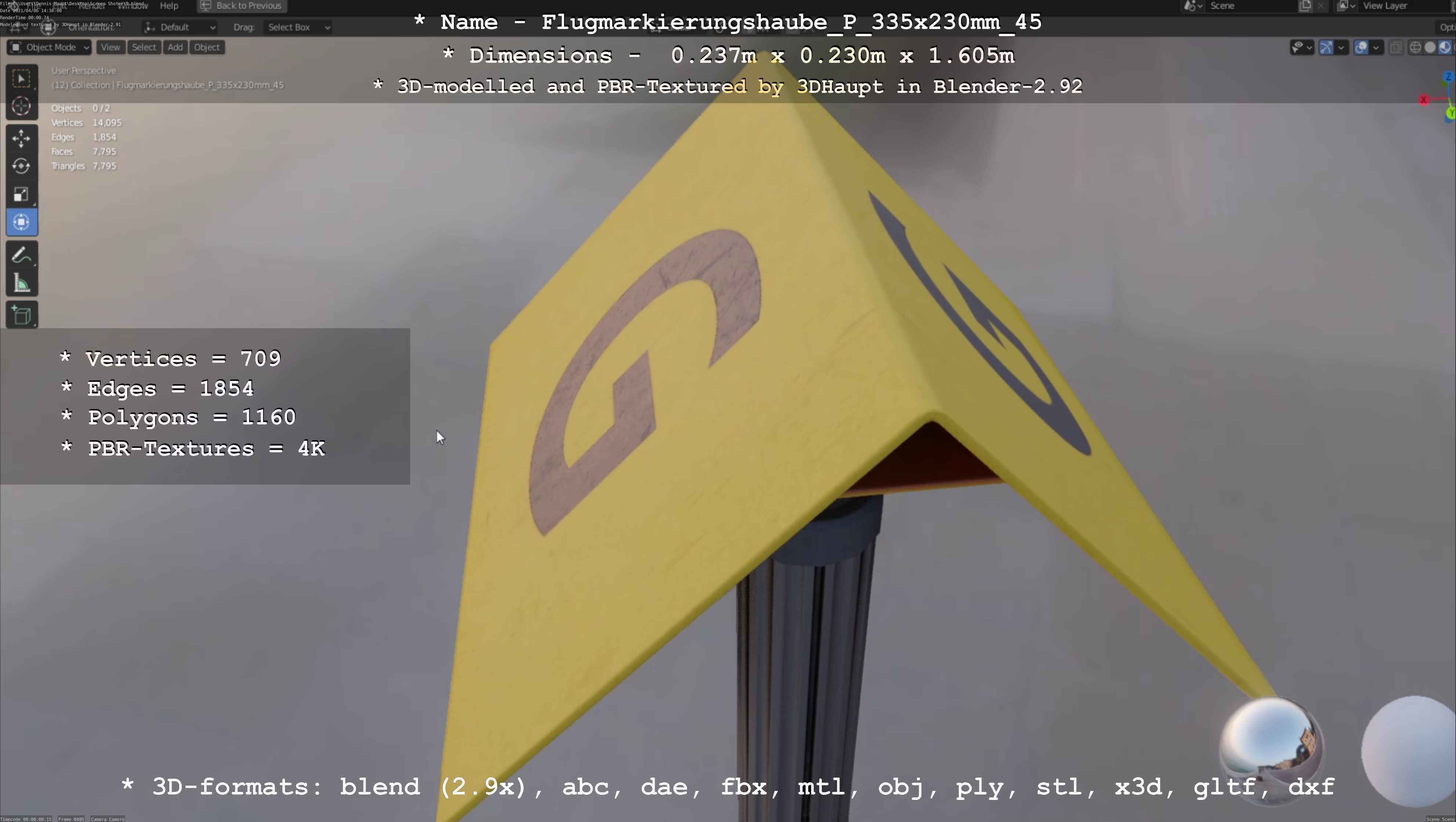Switch to wireframe viewport shading
This screenshot has height=822, width=1456.
[x=1415, y=47]
